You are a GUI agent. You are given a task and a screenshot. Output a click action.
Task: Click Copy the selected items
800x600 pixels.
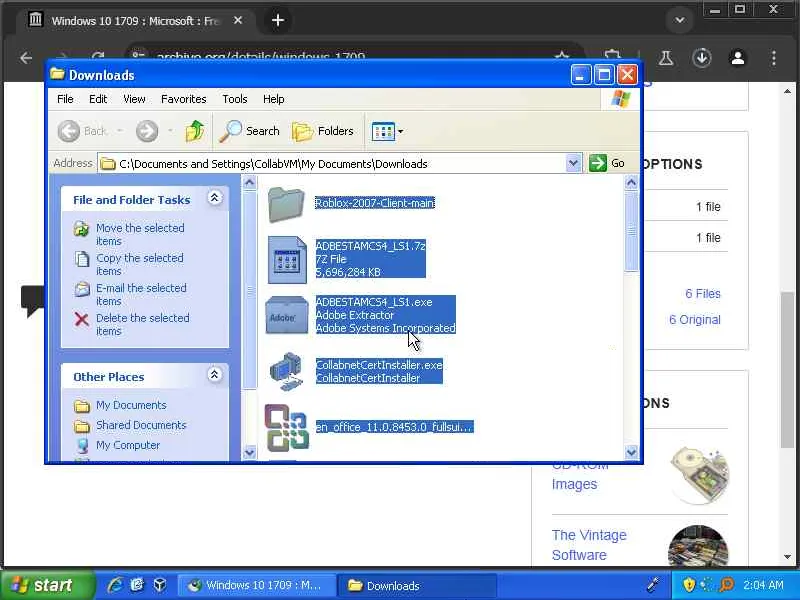pyautogui.click(x=140, y=264)
